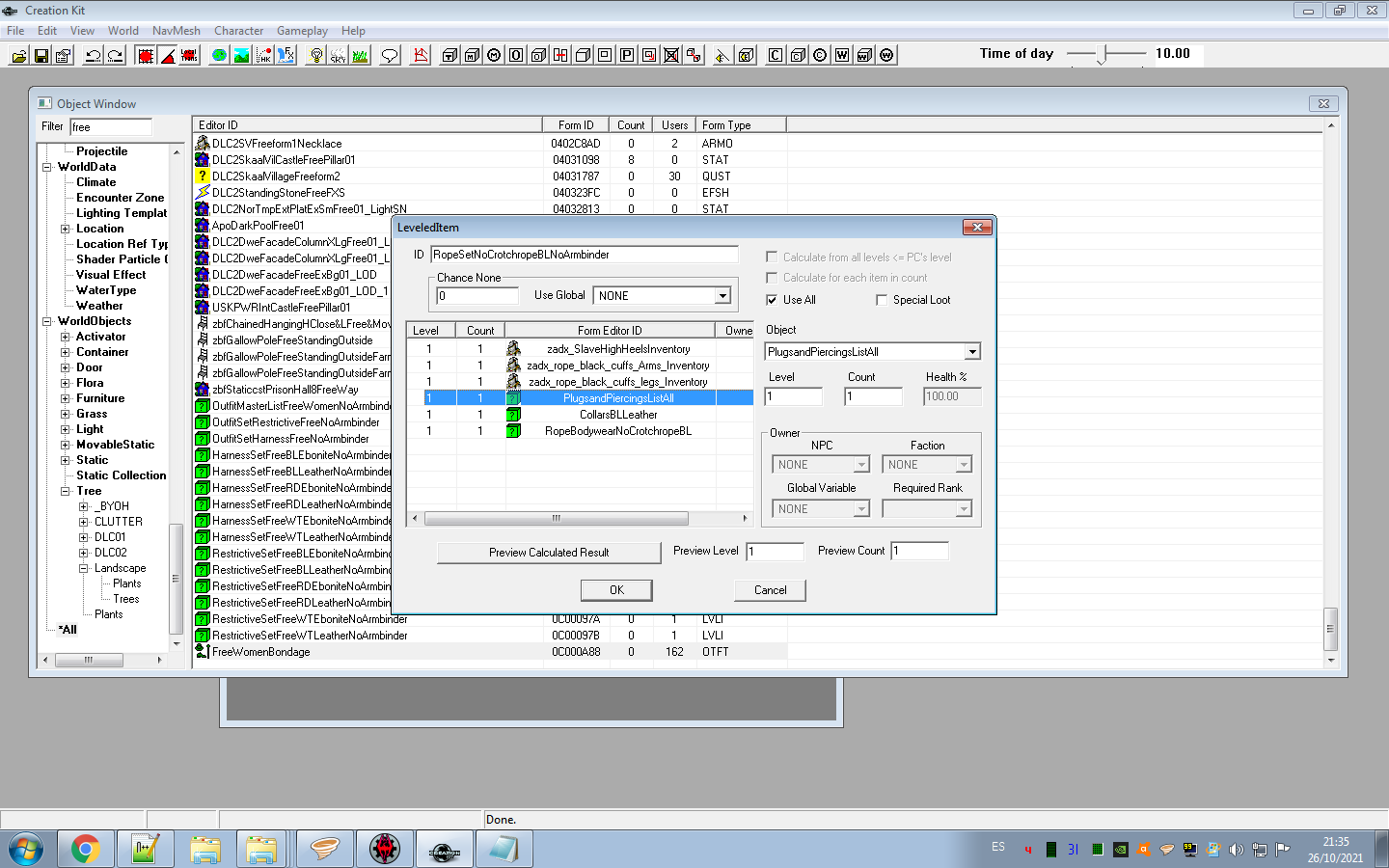Click the red navmesh triangle toolbar icon
The height and width of the screenshot is (868, 1389).
click(x=421, y=55)
